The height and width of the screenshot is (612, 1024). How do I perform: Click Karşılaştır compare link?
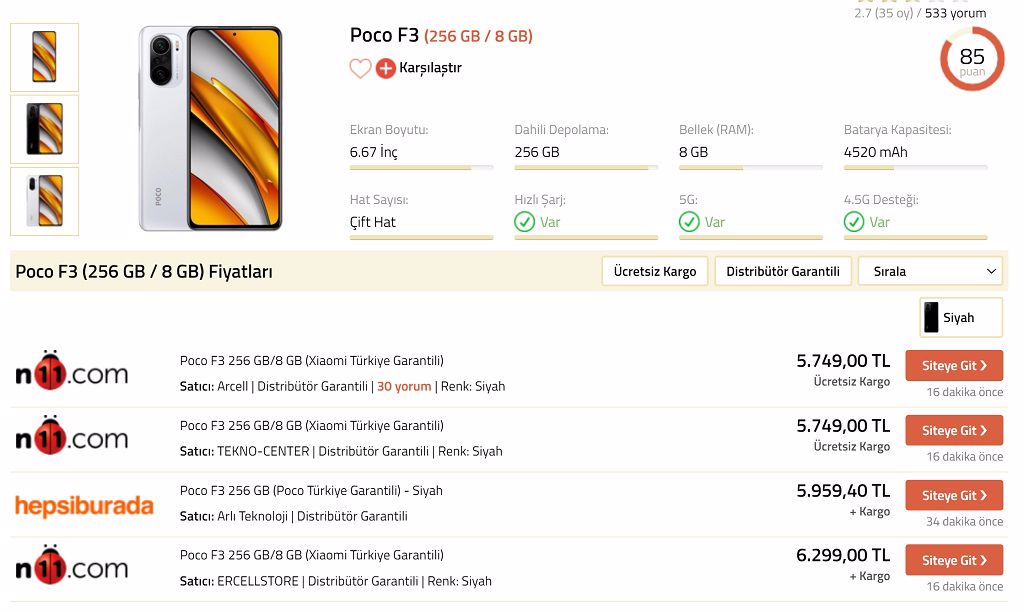pyautogui.click(x=430, y=68)
